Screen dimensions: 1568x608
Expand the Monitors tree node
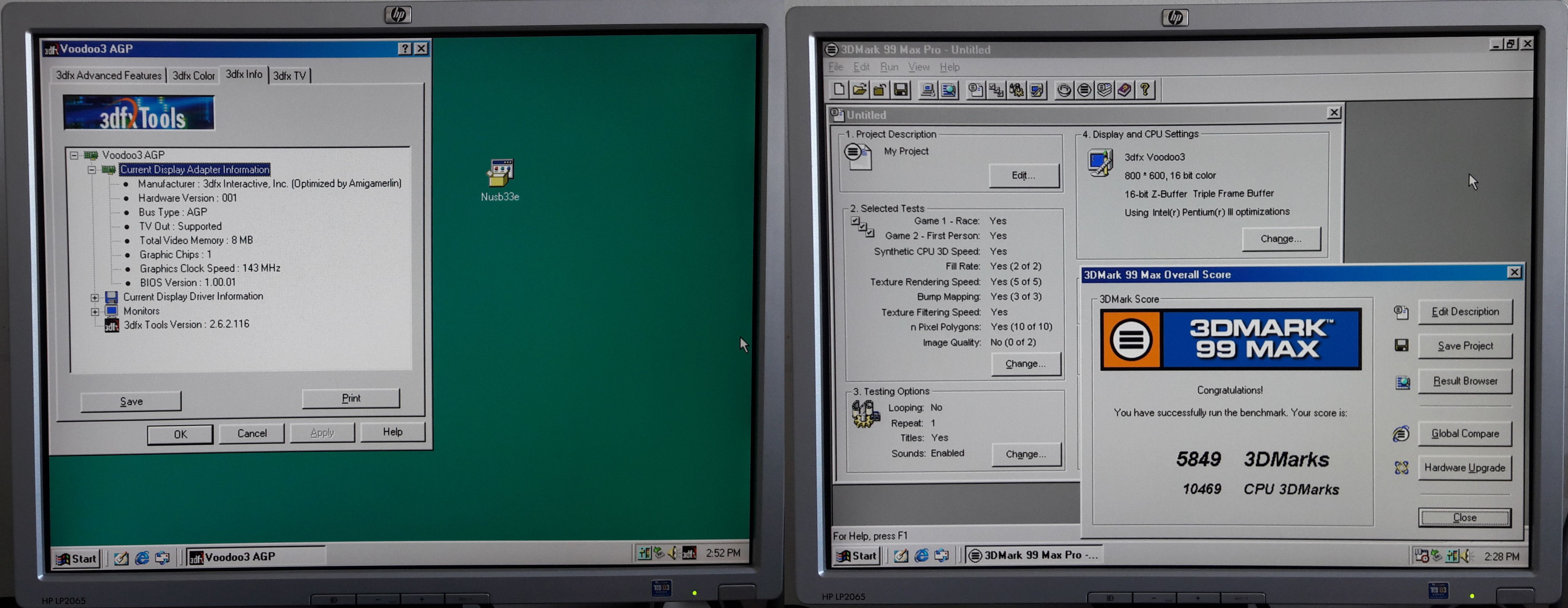pyautogui.click(x=95, y=312)
